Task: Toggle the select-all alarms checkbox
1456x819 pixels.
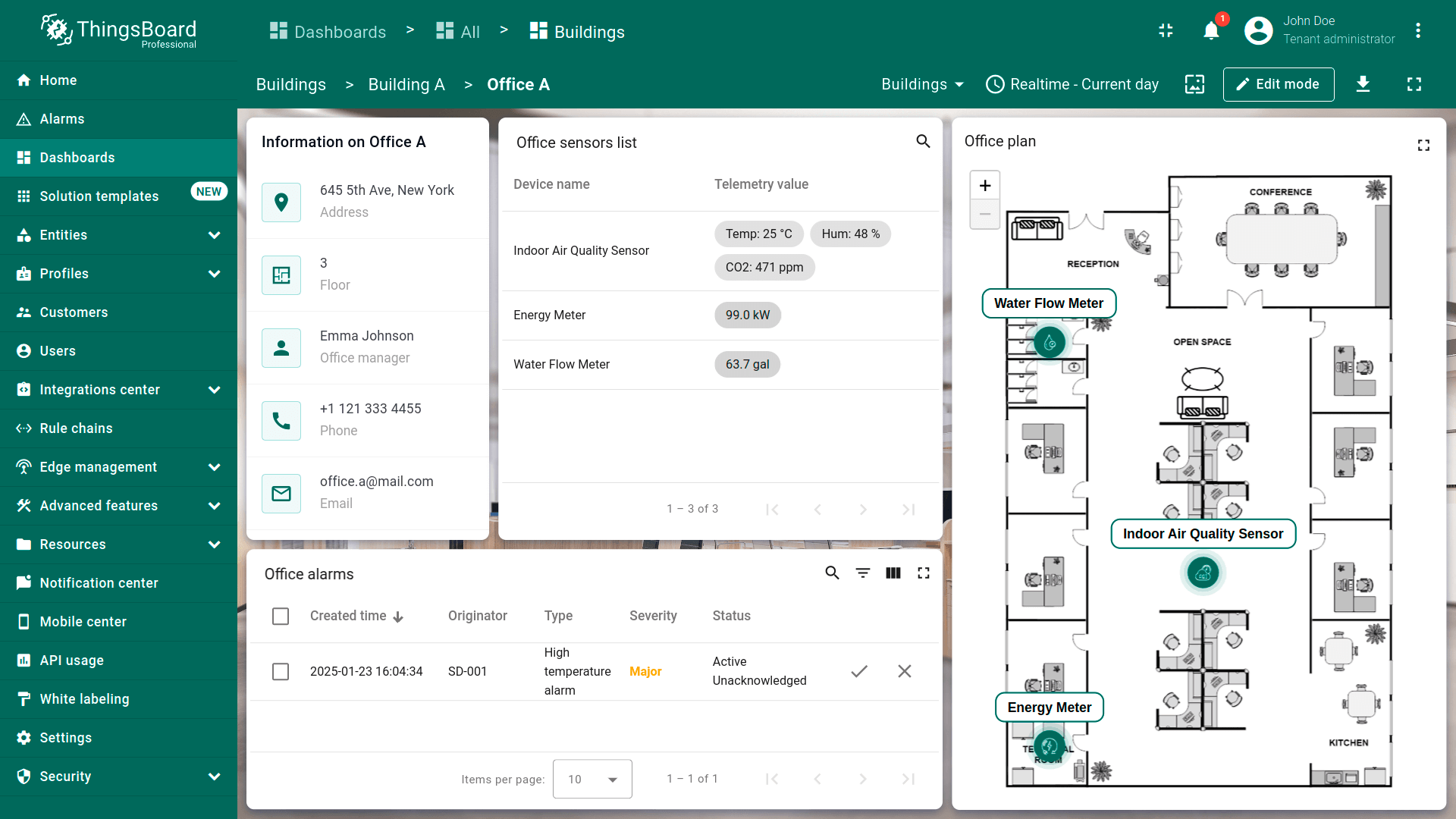Action: click(281, 616)
